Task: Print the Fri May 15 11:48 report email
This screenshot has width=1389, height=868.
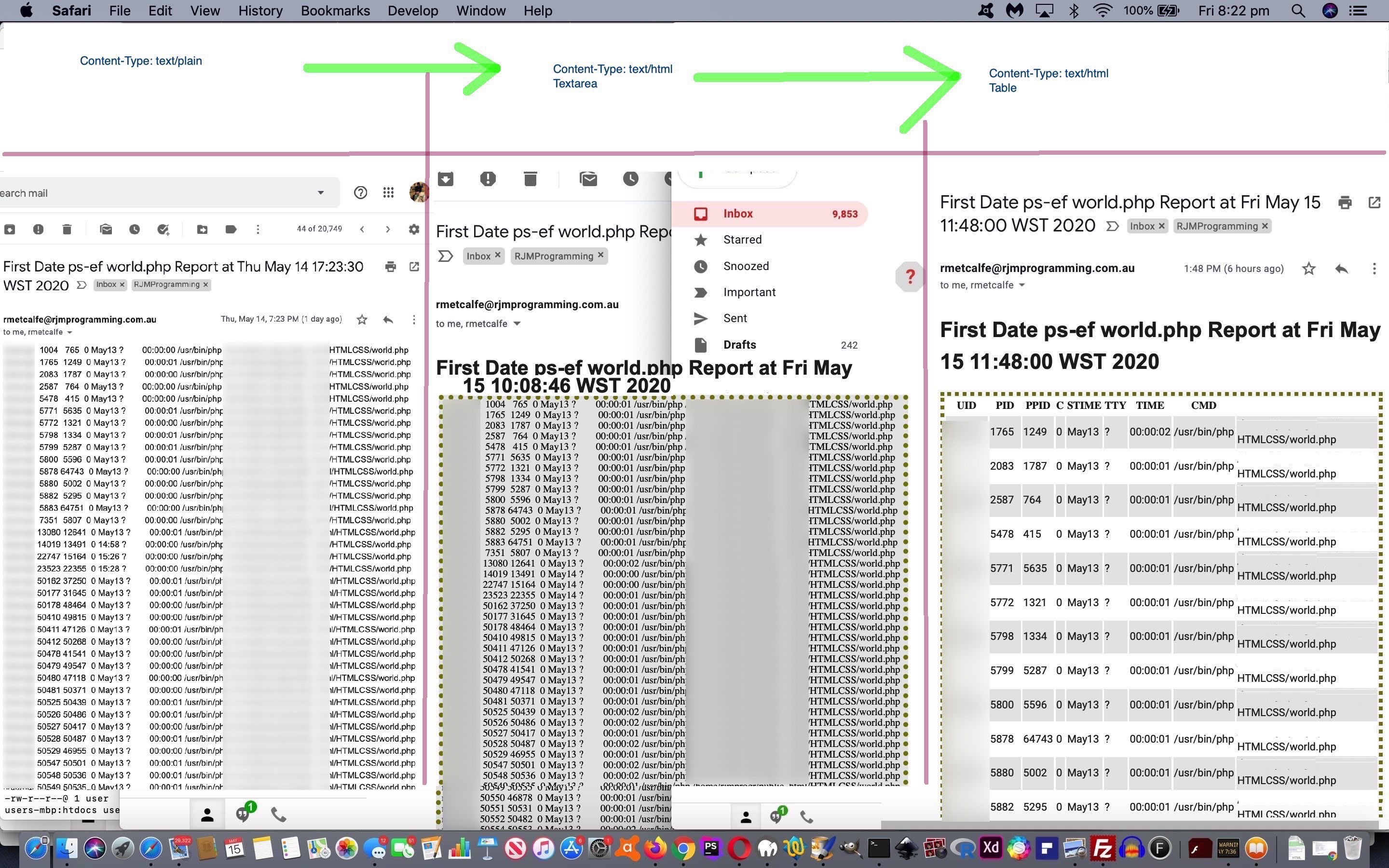Action: click(1345, 202)
